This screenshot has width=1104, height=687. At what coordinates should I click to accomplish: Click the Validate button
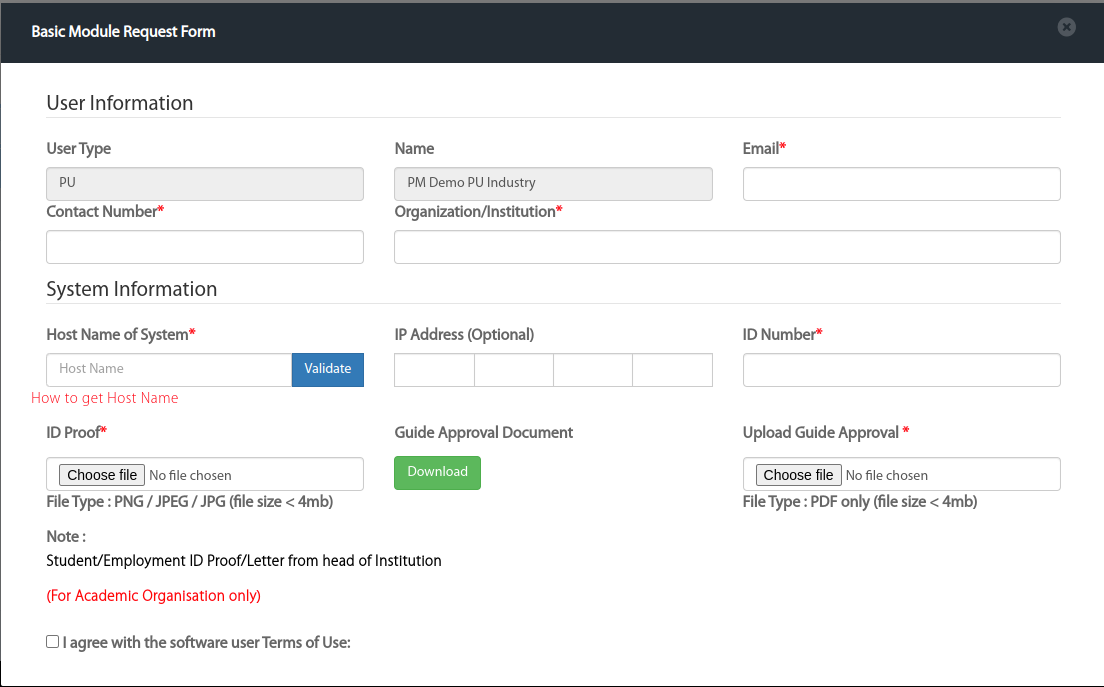(327, 370)
